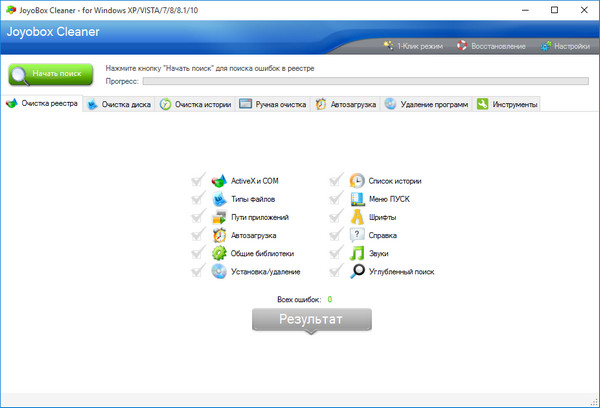600x408 pixels.
Task: Toggle the ActiveX и COM checkbox
Action: [198, 180]
